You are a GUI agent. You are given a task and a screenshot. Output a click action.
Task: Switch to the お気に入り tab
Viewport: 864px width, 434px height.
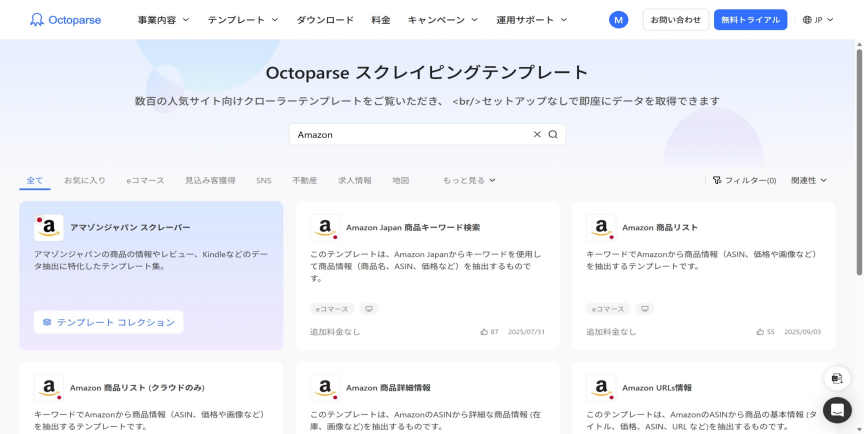pyautogui.click(x=85, y=181)
